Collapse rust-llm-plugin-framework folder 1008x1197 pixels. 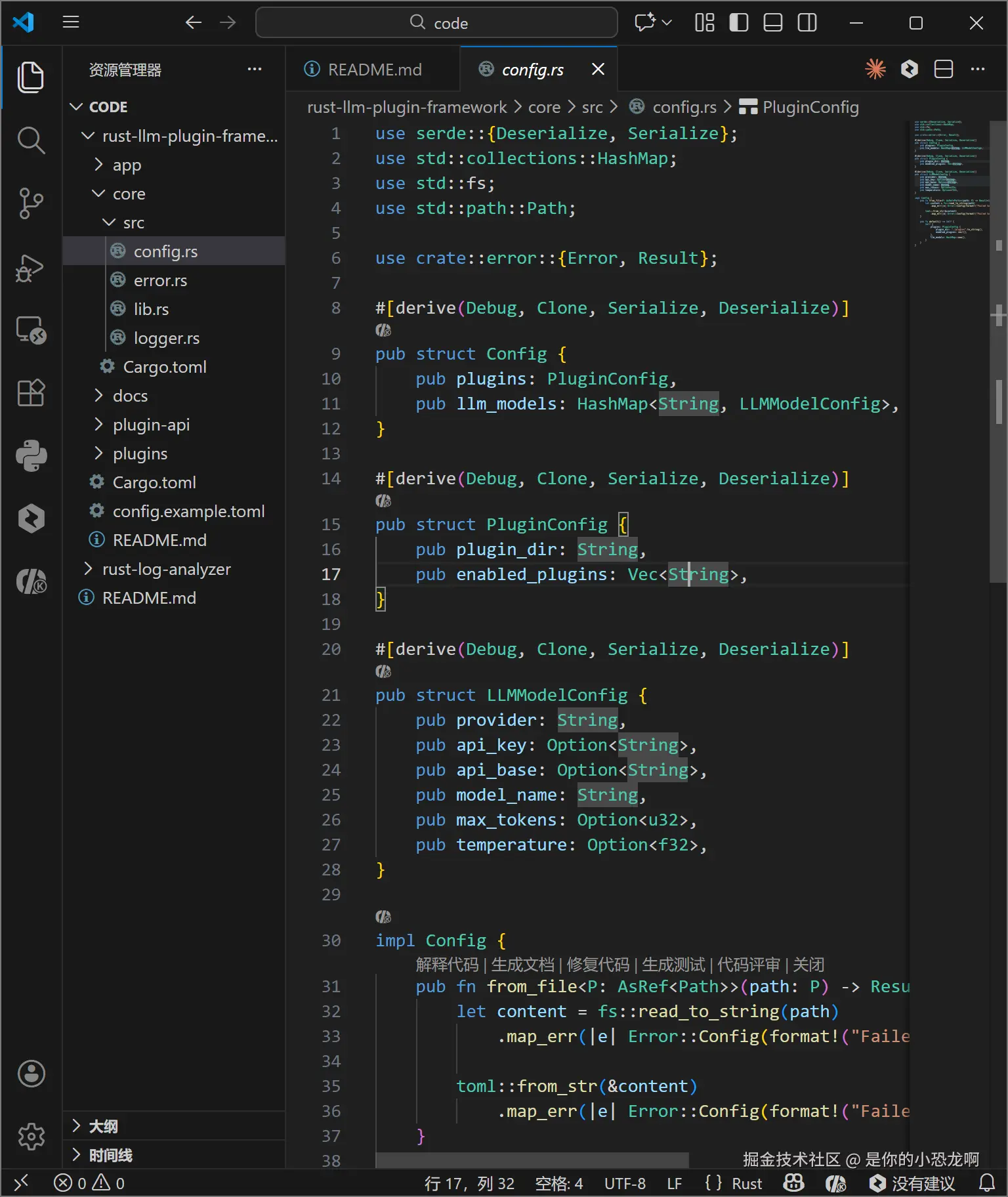tap(174, 136)
